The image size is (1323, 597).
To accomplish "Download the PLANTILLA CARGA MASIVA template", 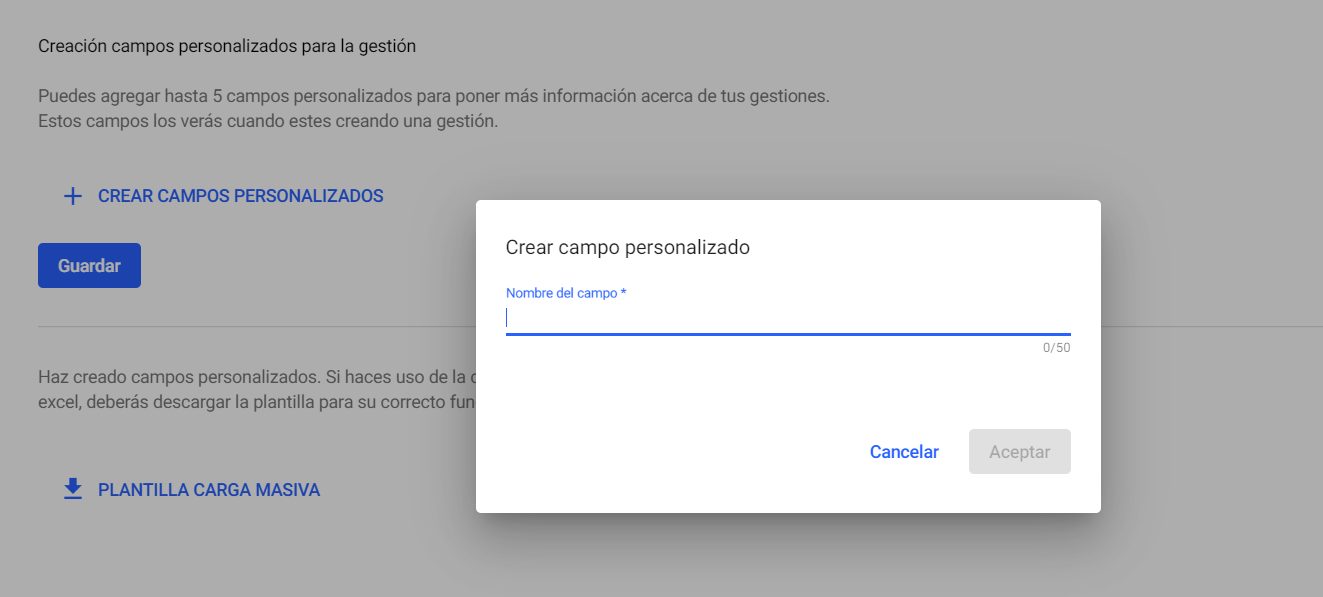I will coord(209,490).
